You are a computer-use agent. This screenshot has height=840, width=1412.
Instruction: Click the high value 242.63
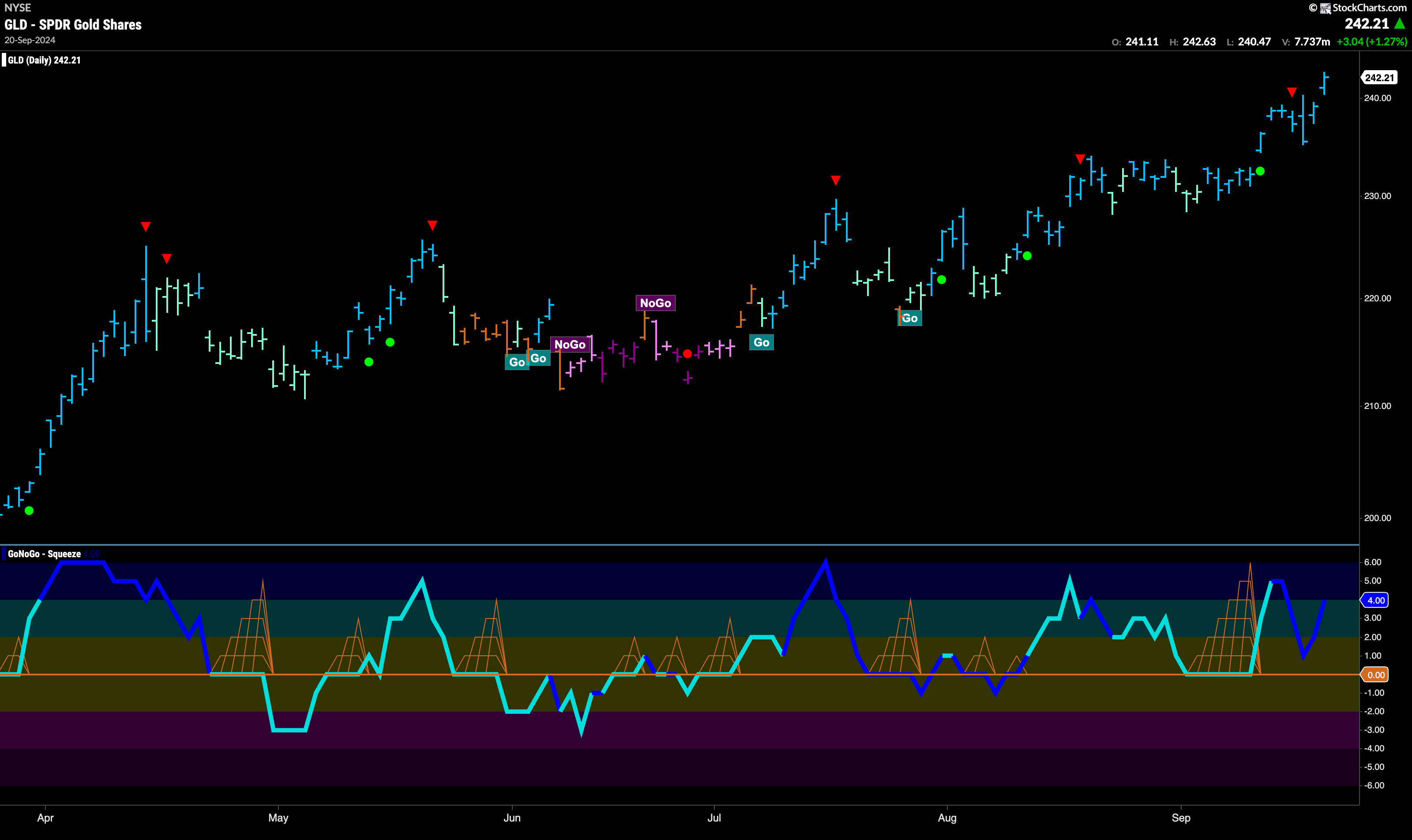click(1199, 42)
